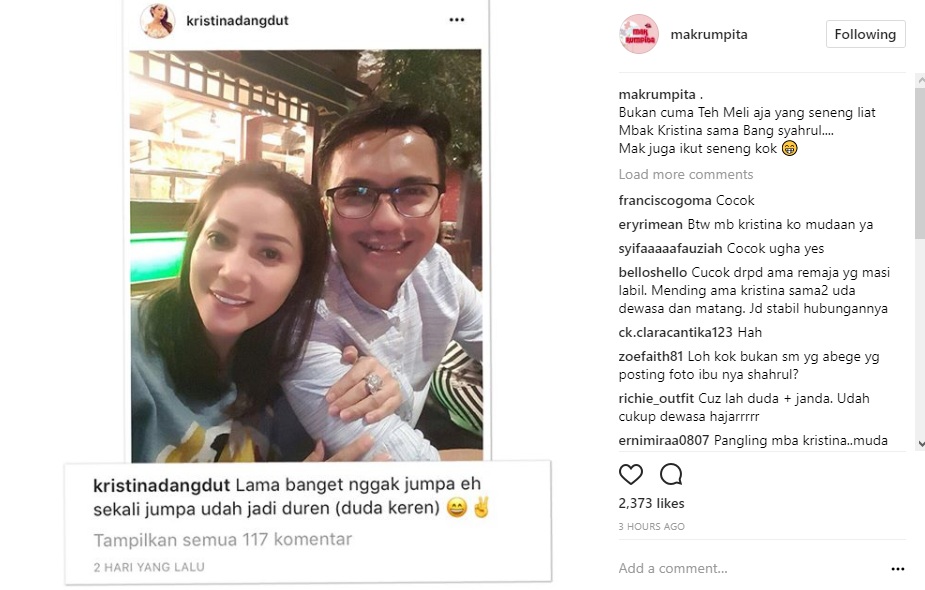Open the couple selfie photo
The image size is (925, 590).
pos(306,256)
